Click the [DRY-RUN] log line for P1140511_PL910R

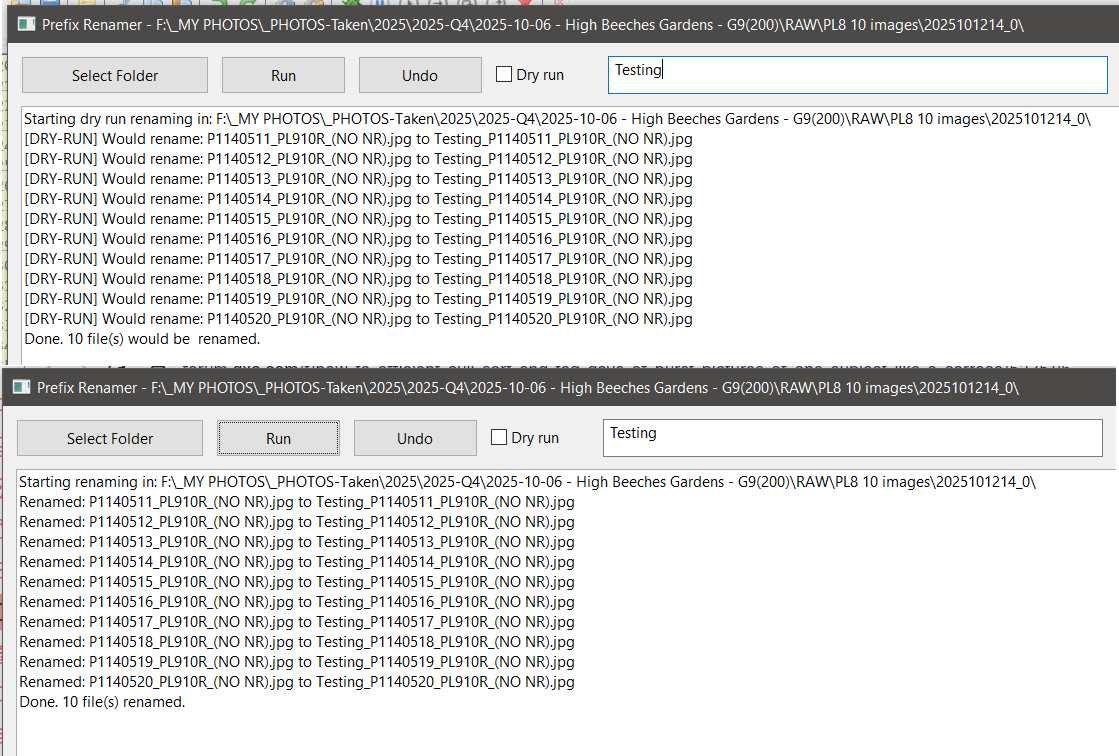tap(358, 139)
